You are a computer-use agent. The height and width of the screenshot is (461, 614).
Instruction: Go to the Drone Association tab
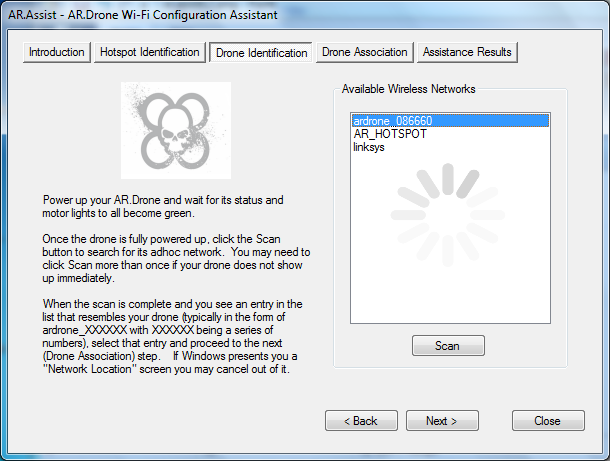click(365, 52)
